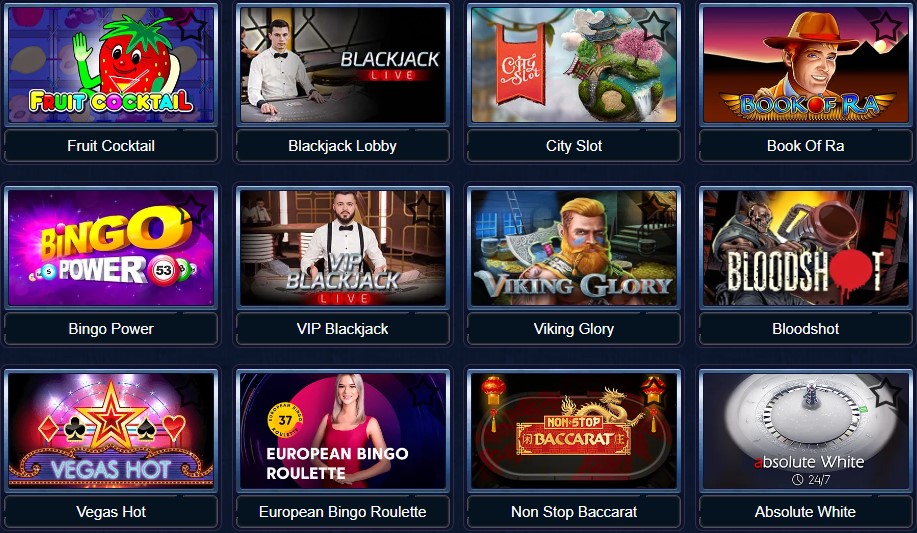
Task: Click the Fruit Cocktail title button
Action: pyautogui.click(x=111, y=146)
